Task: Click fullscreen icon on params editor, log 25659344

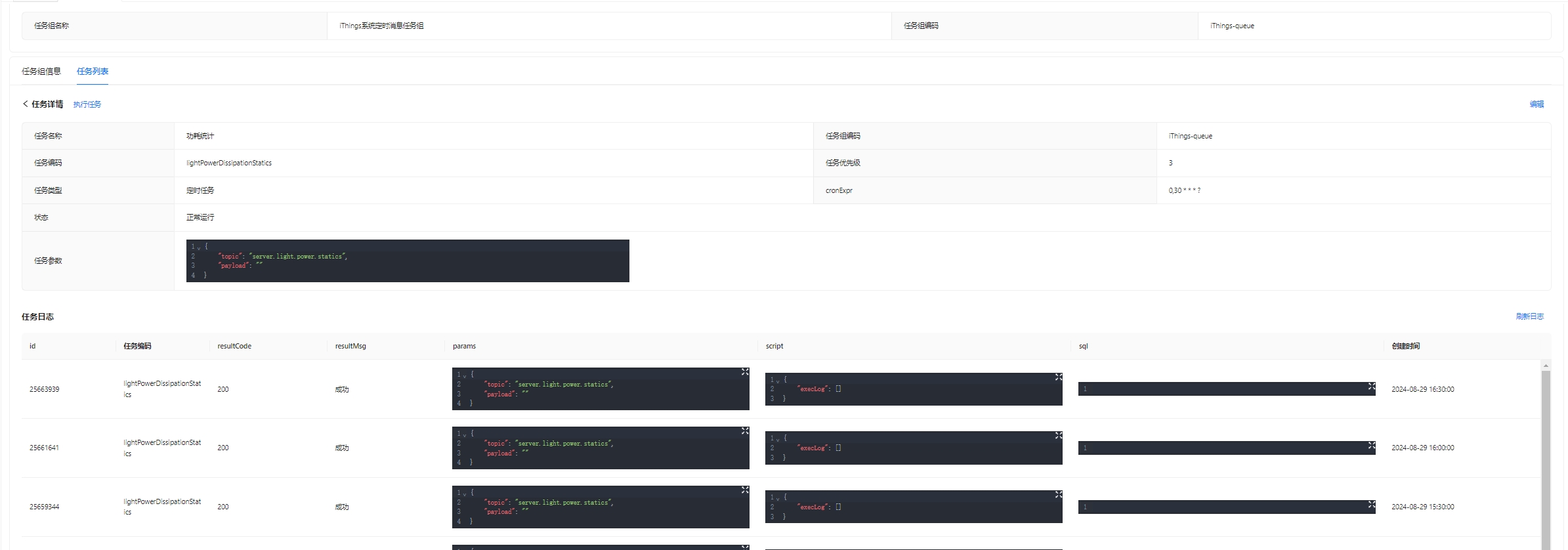Action: click(x=745, y=490)
